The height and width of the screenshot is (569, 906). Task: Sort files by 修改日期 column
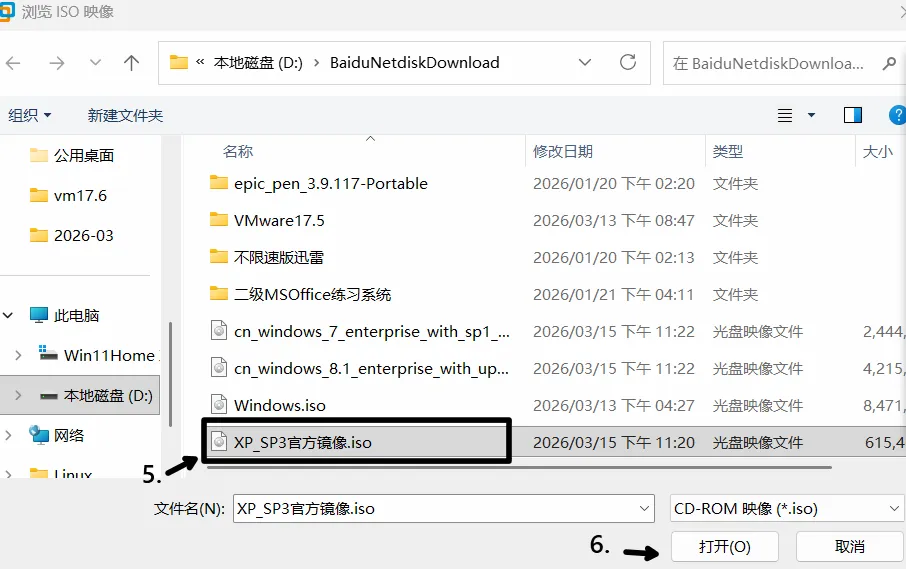pos(563,151)
